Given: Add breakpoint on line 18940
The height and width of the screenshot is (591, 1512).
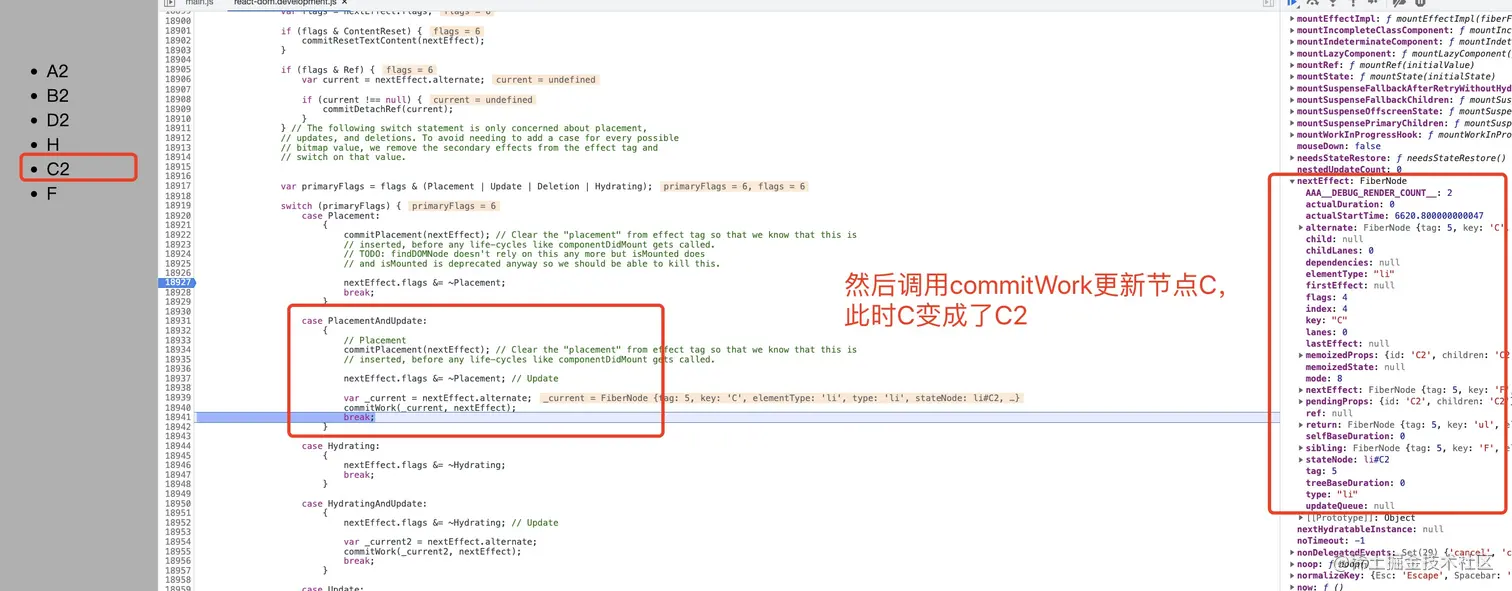Looking at the screenshot, I should click(178, 407).
